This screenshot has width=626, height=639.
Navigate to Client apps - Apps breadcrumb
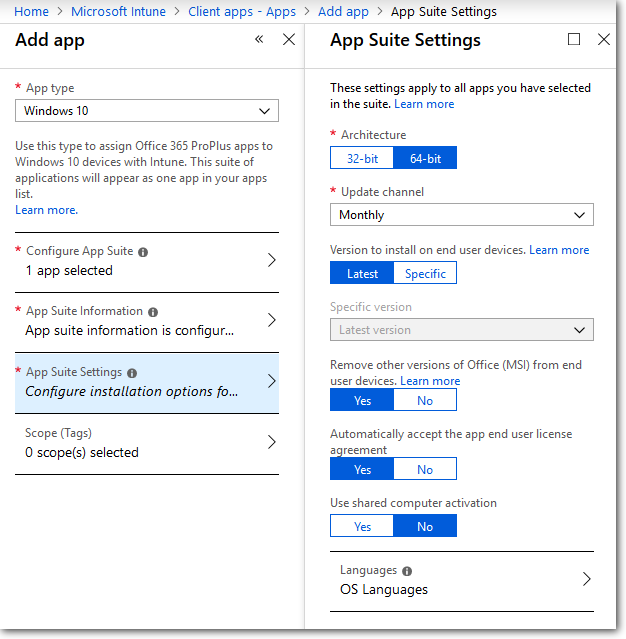[242, 11]
